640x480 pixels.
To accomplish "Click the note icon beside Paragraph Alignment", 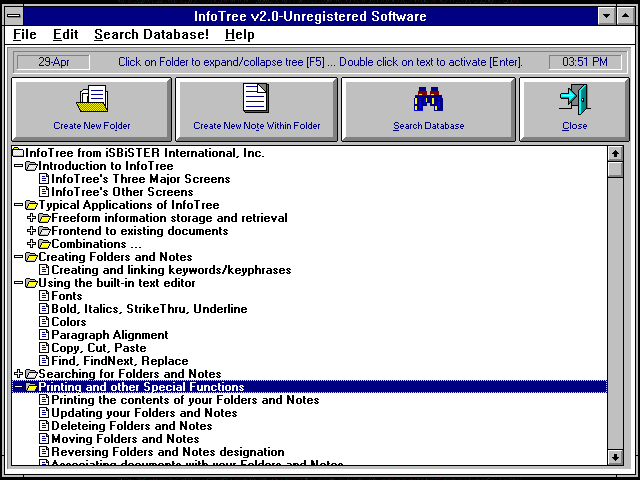I will point(44,335).
